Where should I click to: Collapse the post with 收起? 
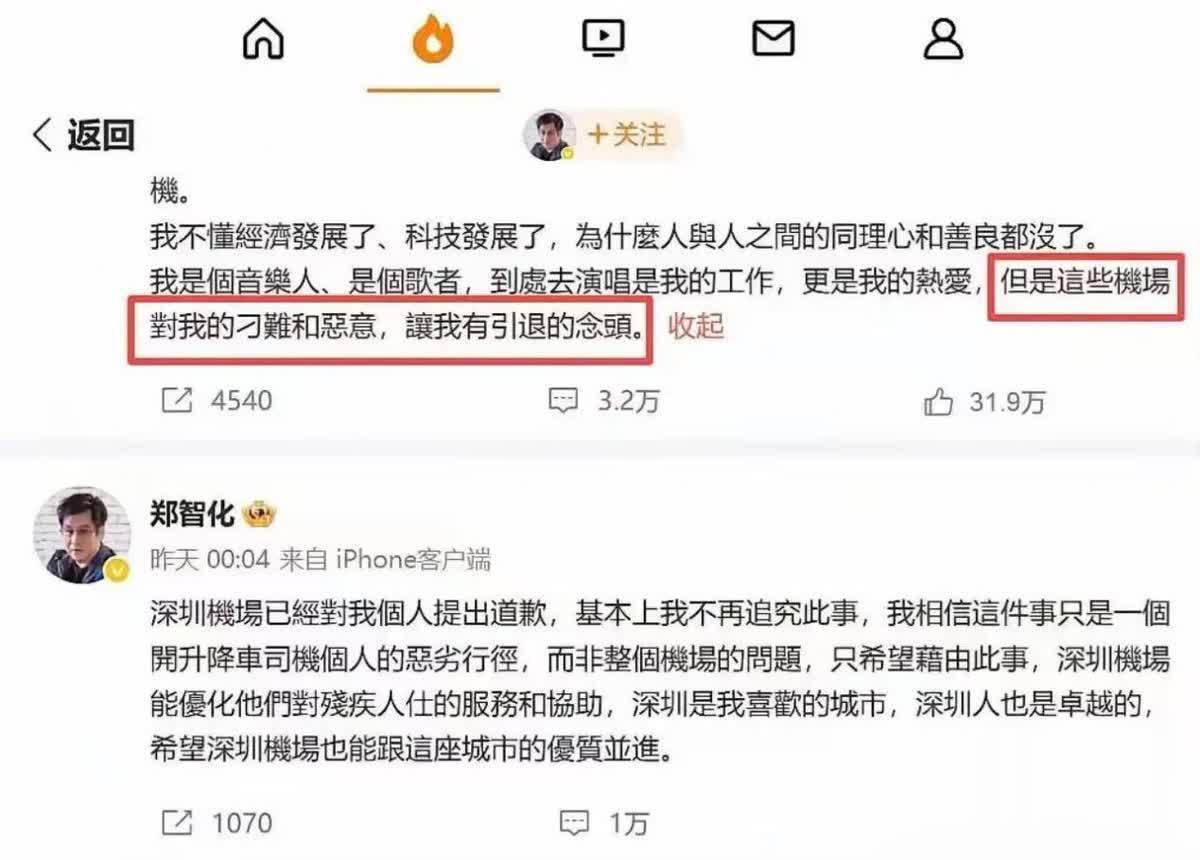696,326
